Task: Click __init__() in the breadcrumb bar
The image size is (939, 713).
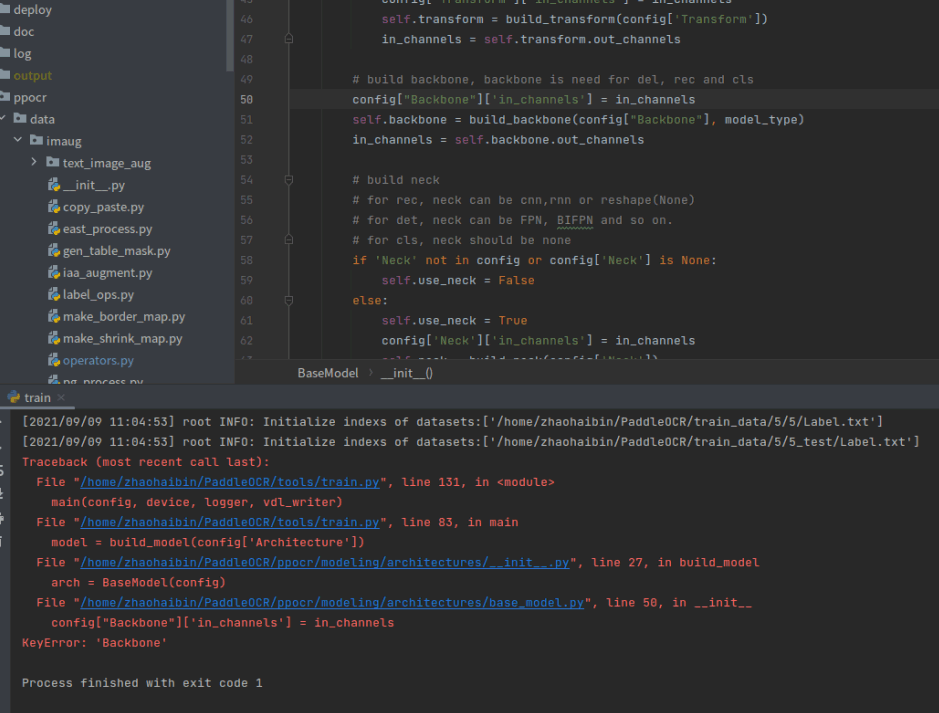Action: [x=407, y=373]
